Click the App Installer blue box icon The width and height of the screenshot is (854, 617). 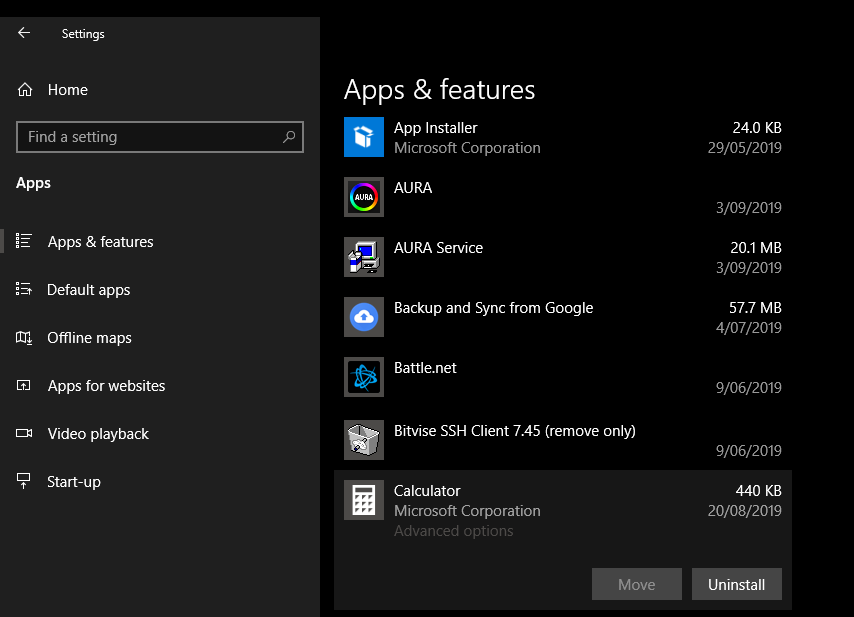click(364, 137)
